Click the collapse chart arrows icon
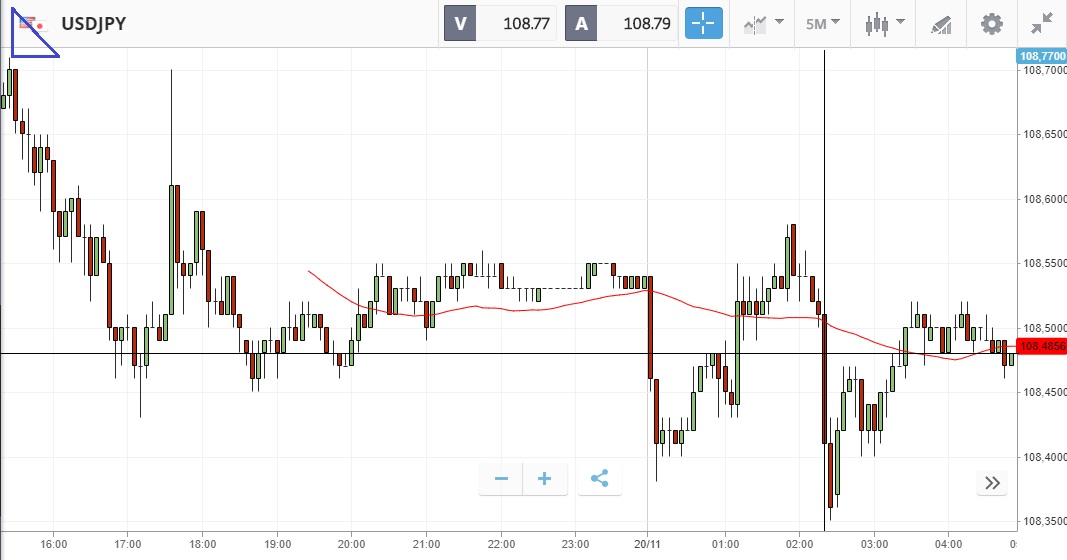This screenshot has height=560, width=1067. (1042, 23)
